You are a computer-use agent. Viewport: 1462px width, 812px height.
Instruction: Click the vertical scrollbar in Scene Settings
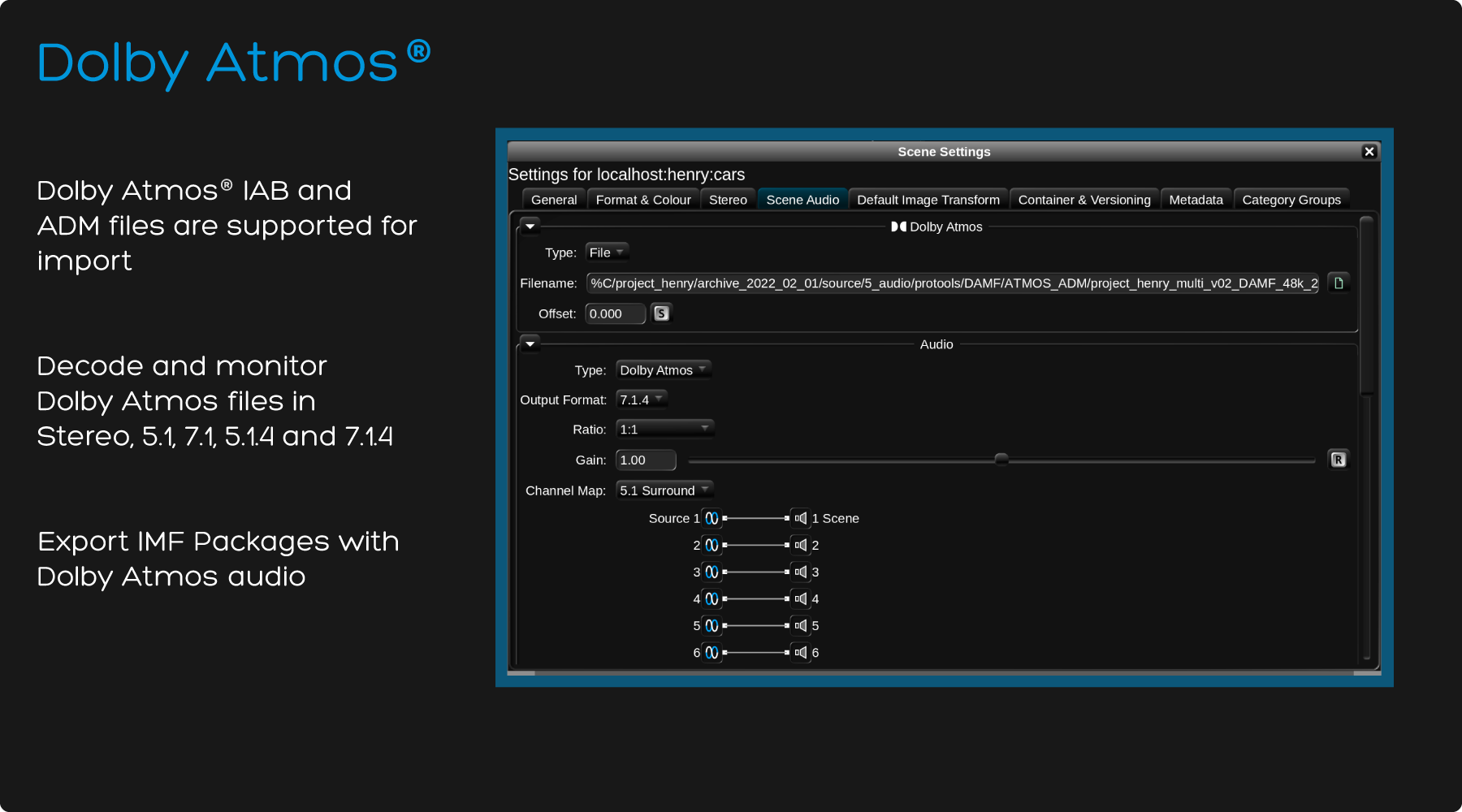click(x=1366, y=305)
